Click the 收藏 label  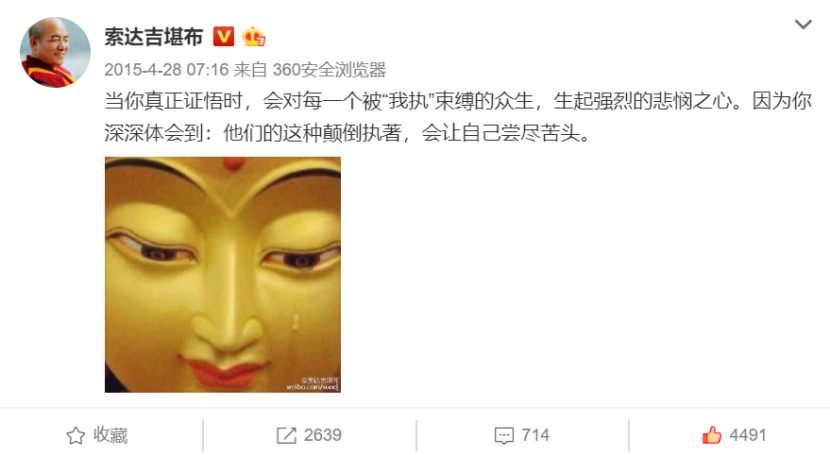pos(111,435)
